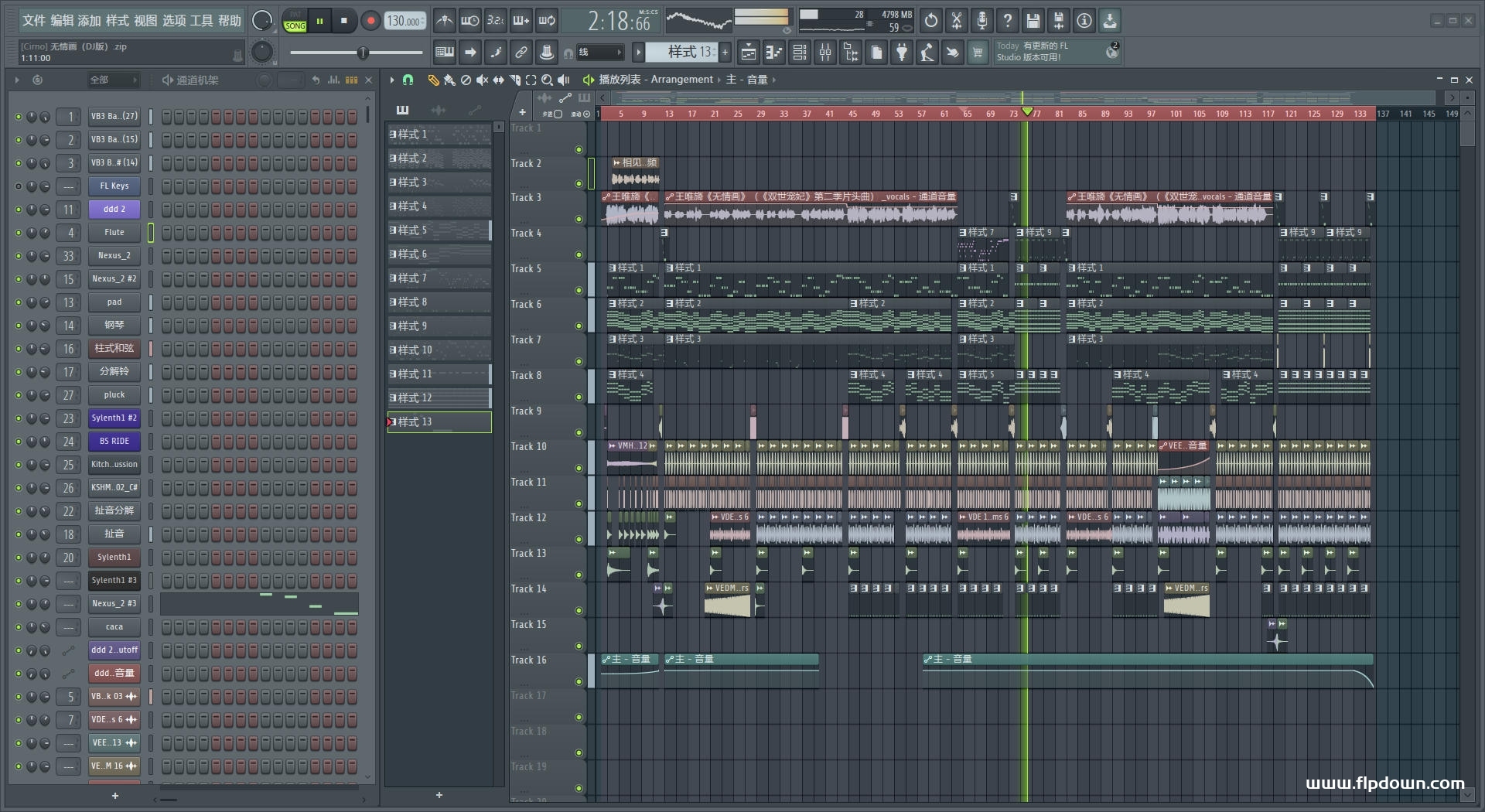Open the piano roll icon
Screen dimensions: 1485x812
(773, 53)
